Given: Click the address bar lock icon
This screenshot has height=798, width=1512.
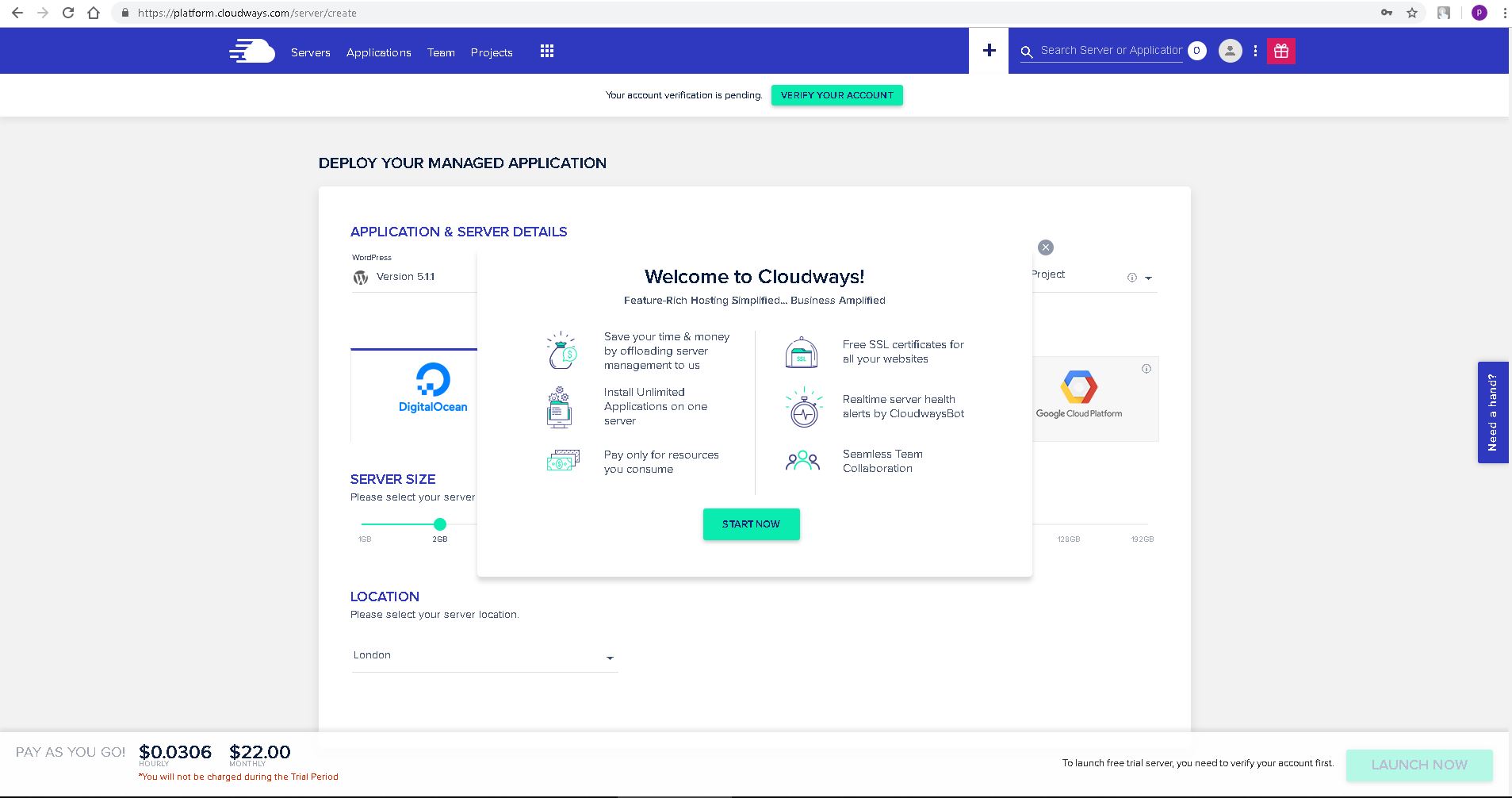Looking at the screenshot, I should (125, 13).
